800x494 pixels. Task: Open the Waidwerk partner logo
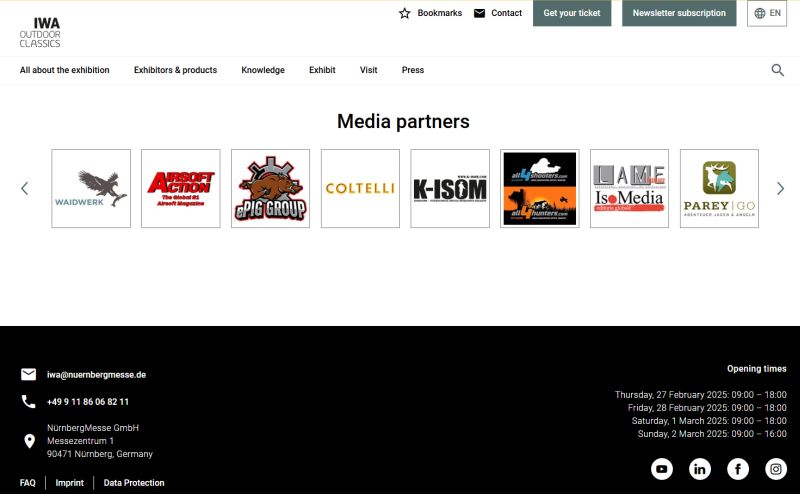pyautogui.click(x=91, y=188)
